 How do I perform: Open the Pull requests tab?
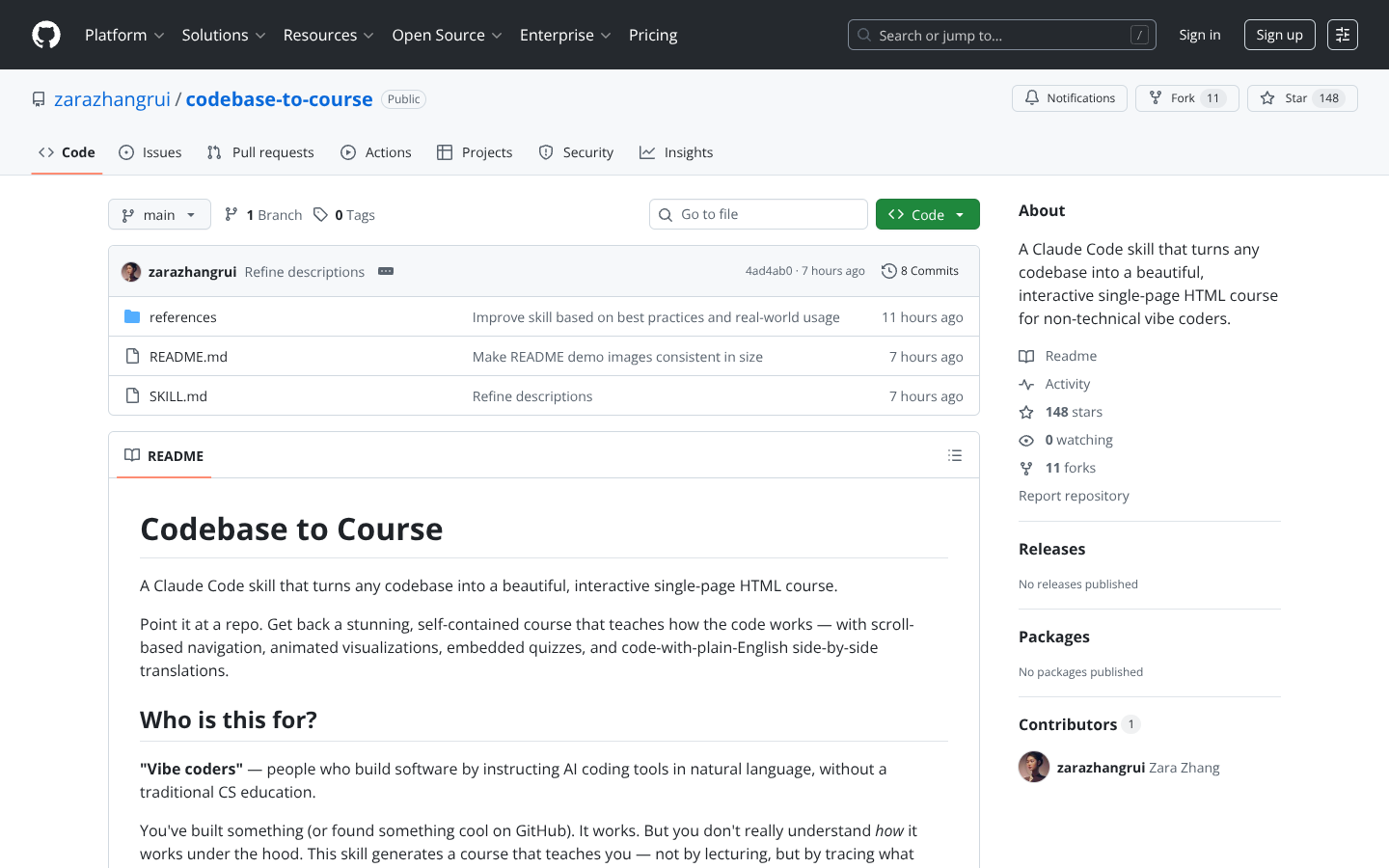pos(260,152)
